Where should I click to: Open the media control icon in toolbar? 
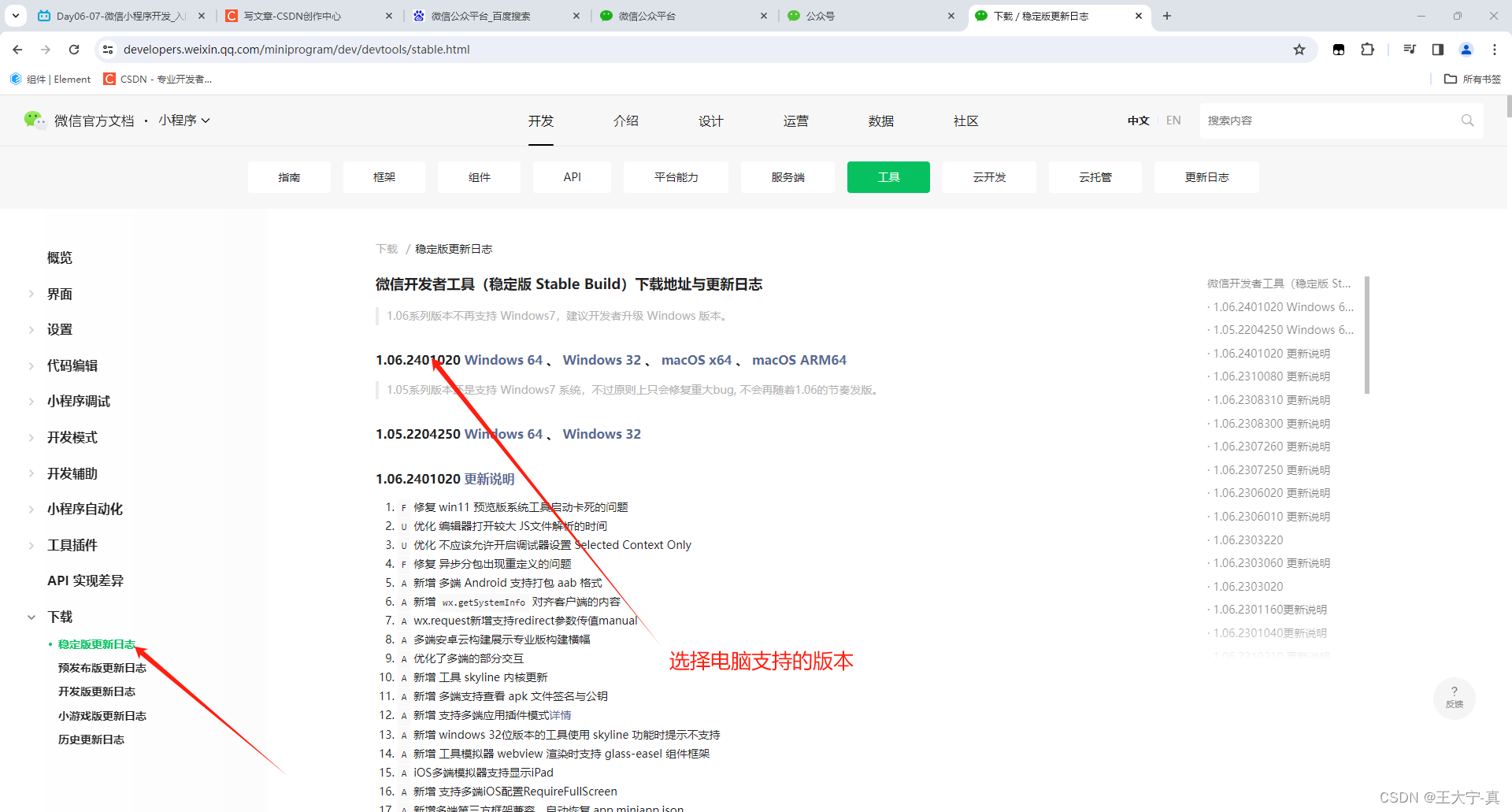(1410, 50)
